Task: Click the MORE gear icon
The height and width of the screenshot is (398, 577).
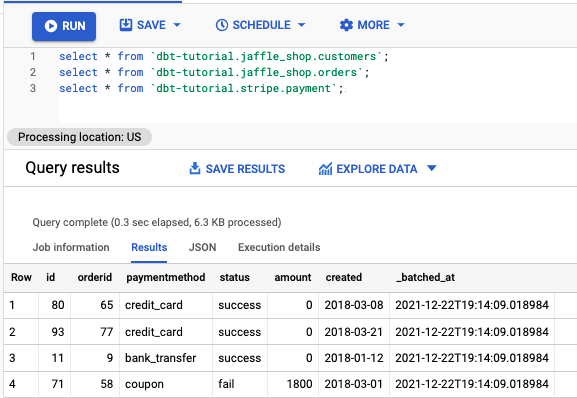Action: 346,25
